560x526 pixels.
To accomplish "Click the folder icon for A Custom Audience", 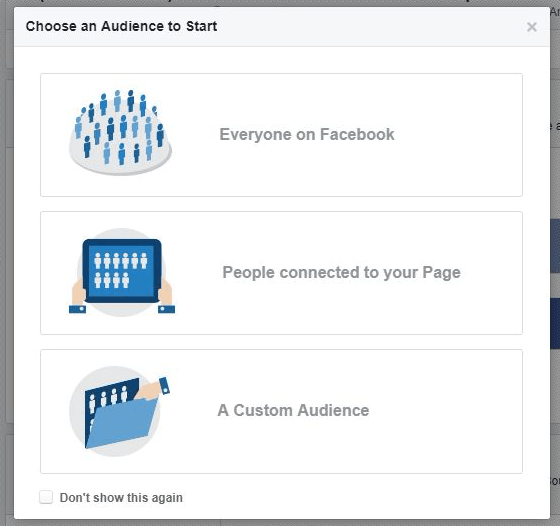I will [120, 411].
